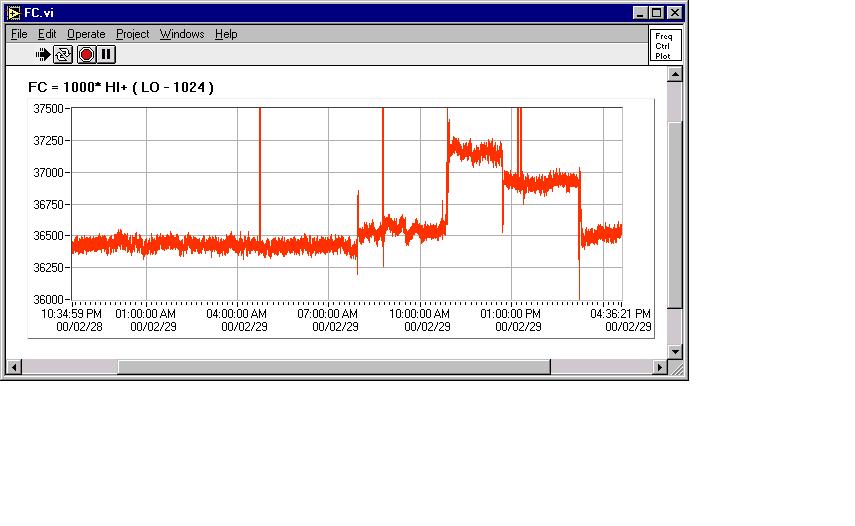Click the 36000 y-axis minimum label
Viewport: 855px width, 526px height.
(x=50, y=299)
